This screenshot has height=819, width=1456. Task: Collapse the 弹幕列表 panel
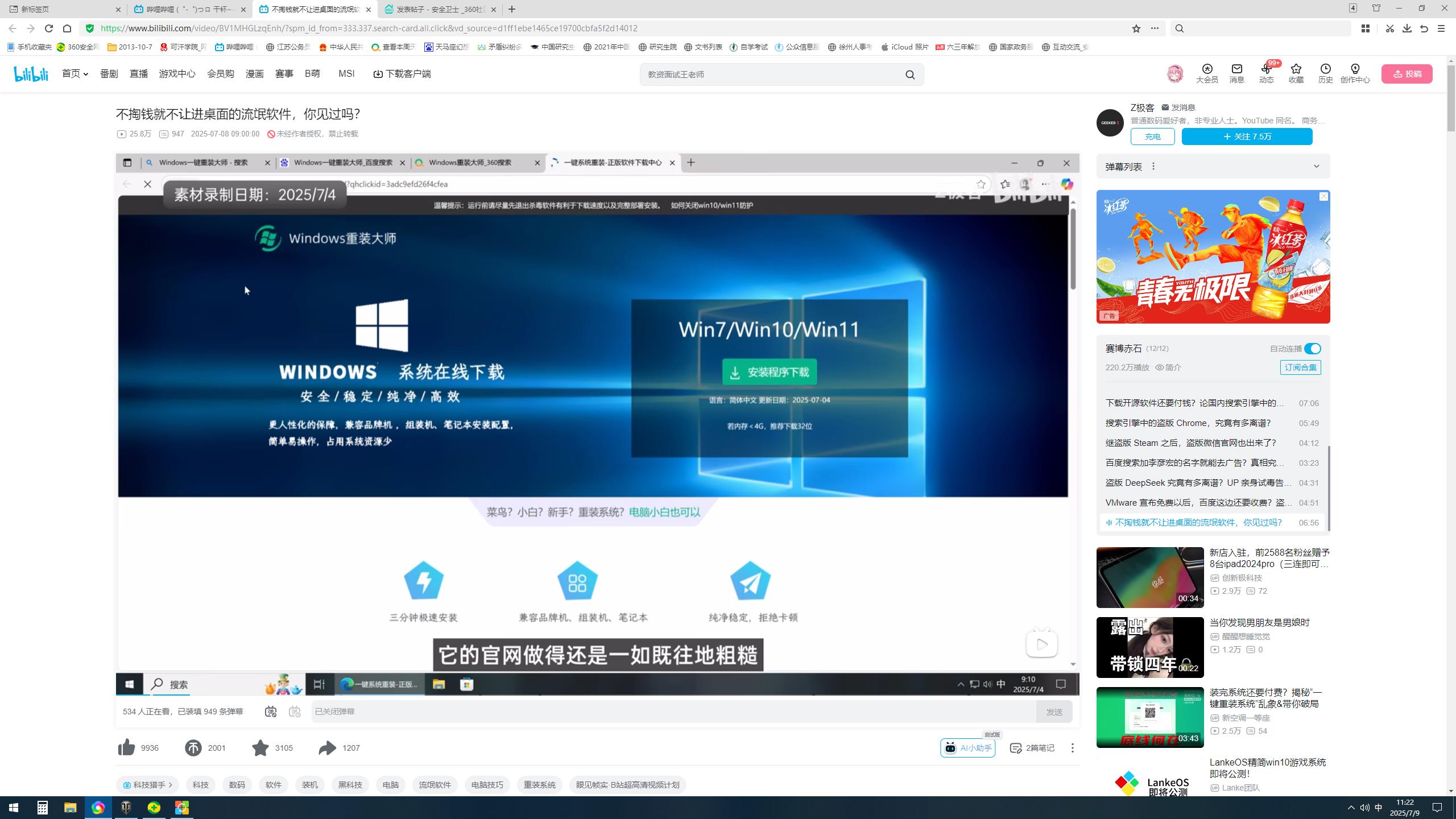click(x=1317, y=166)
